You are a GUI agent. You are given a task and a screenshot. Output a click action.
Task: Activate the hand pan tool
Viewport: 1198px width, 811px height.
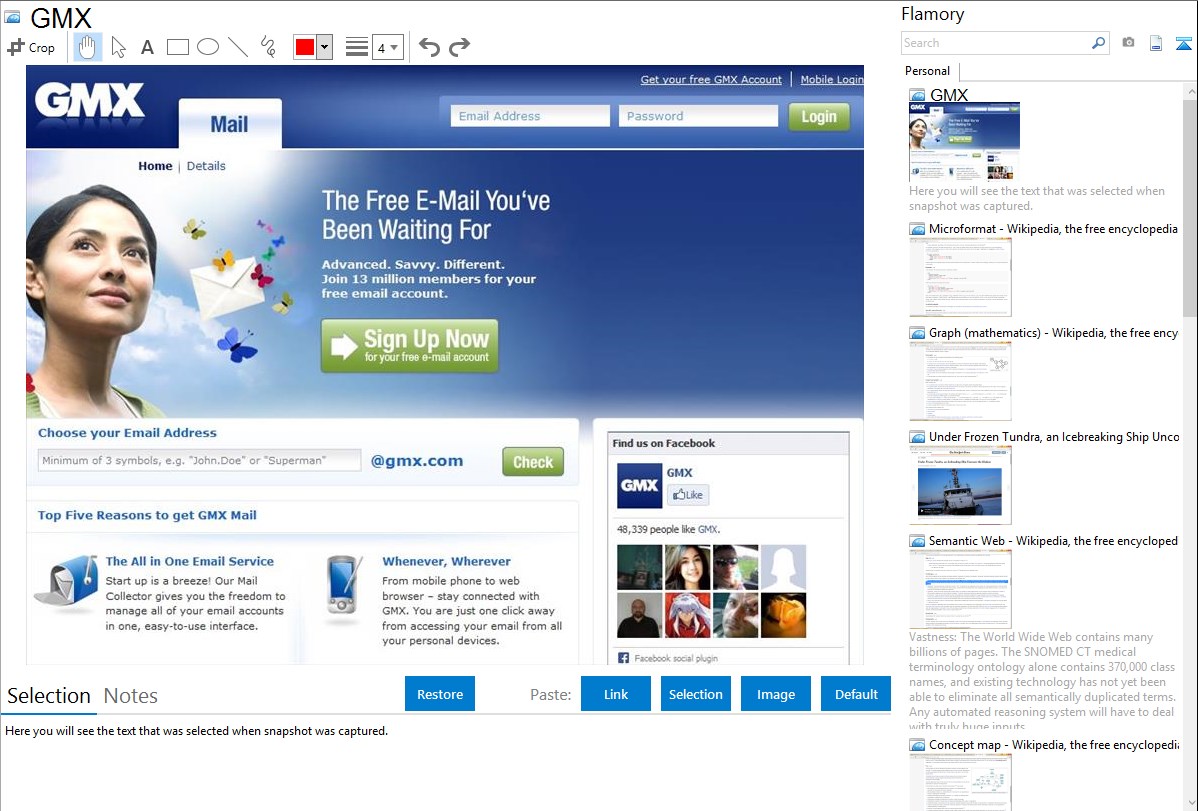click(x=87, y=47)
